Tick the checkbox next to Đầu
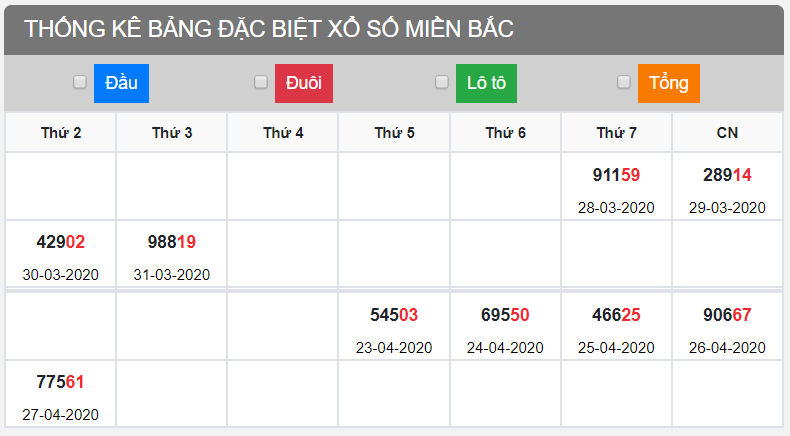 [80, 83]
